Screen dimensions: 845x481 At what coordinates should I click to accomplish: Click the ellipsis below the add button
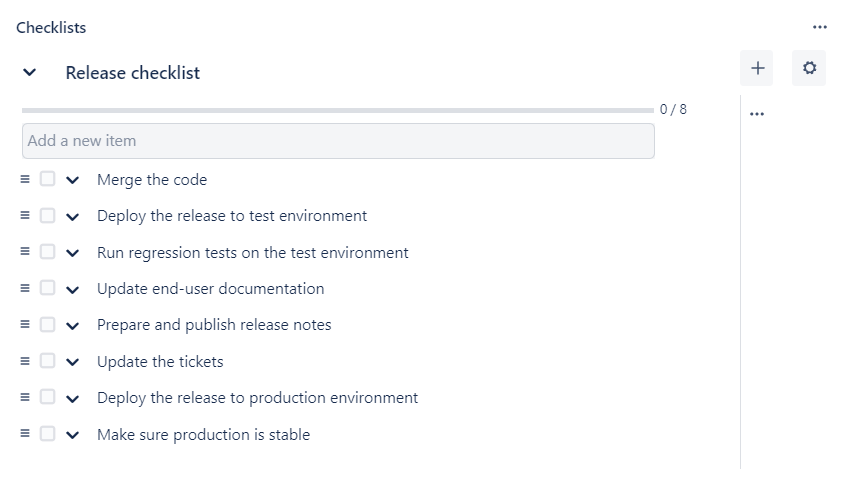coord(756,115)
